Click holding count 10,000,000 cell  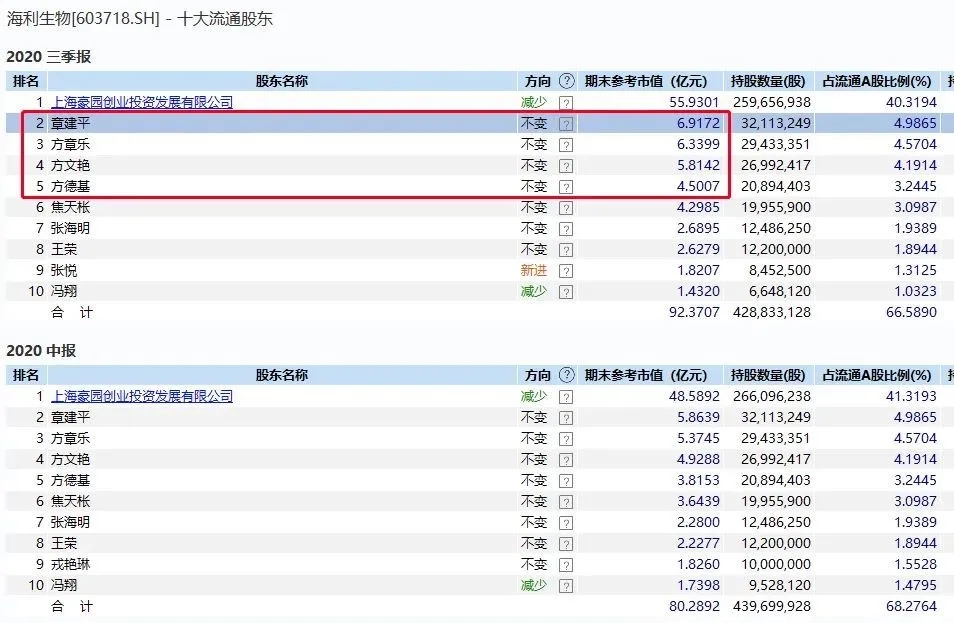tap(776, 564)
